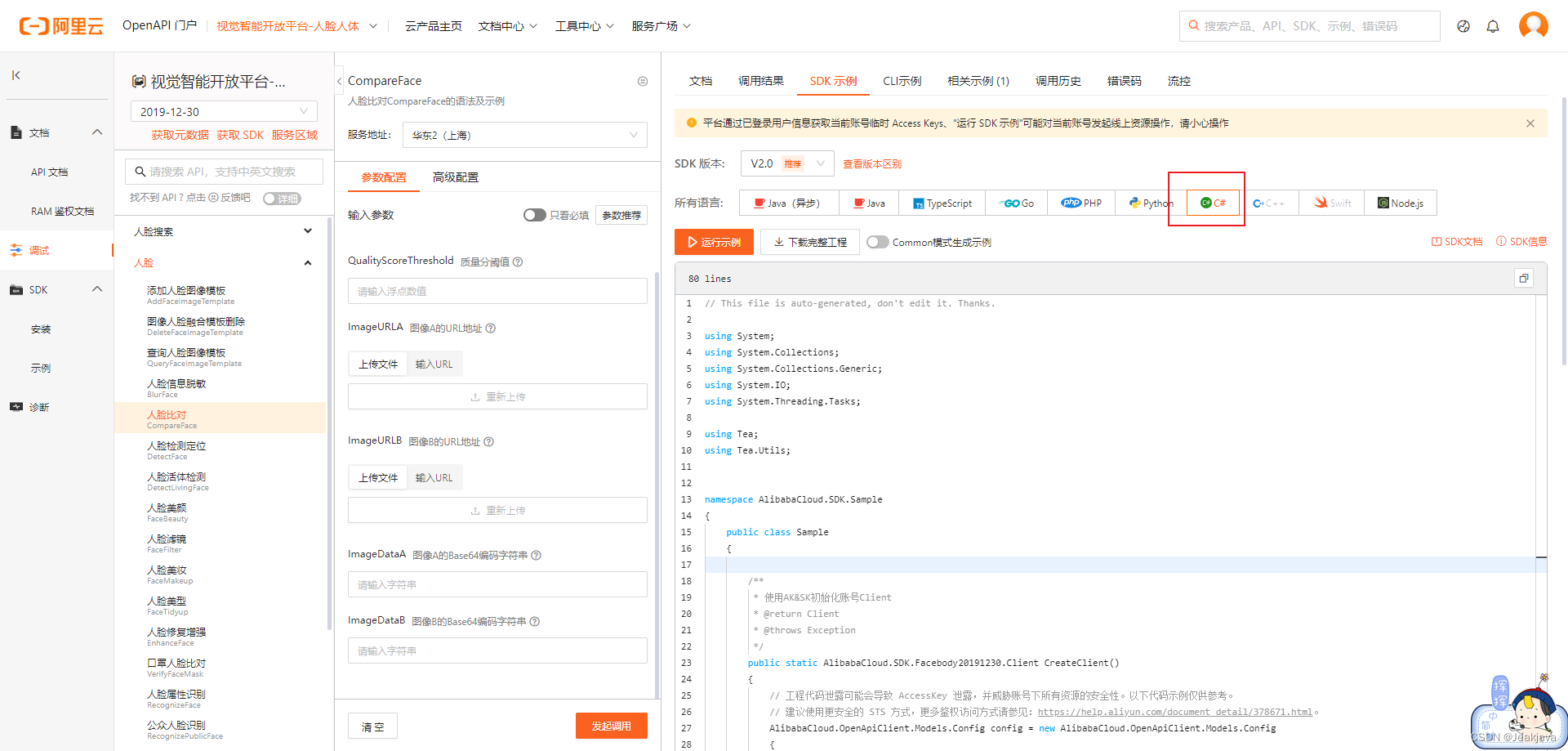
Task: Switch to the 调用历史 tab
Action: tap(1058, 81)
